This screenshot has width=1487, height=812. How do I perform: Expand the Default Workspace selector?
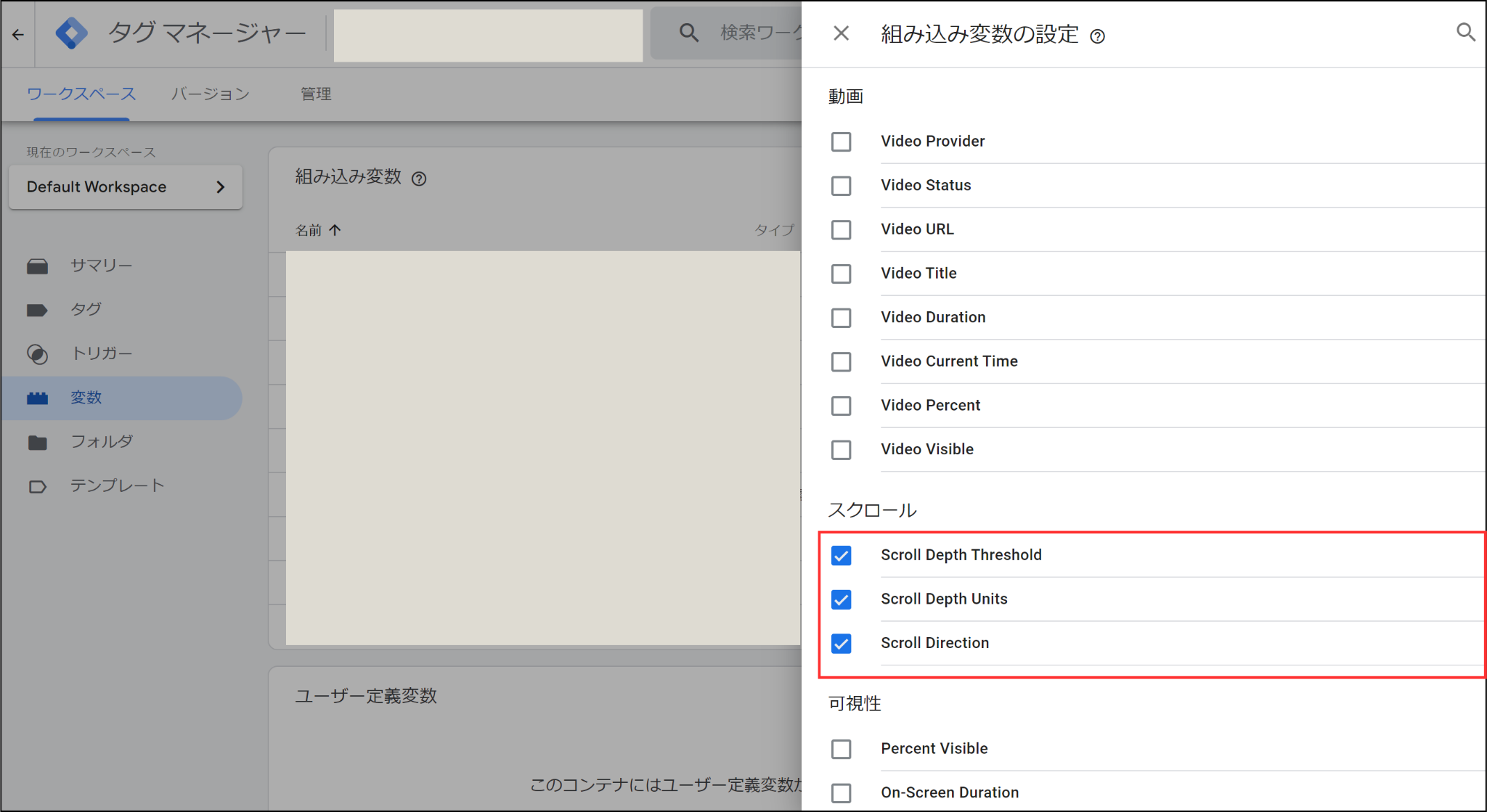click(x=126, y=187)
